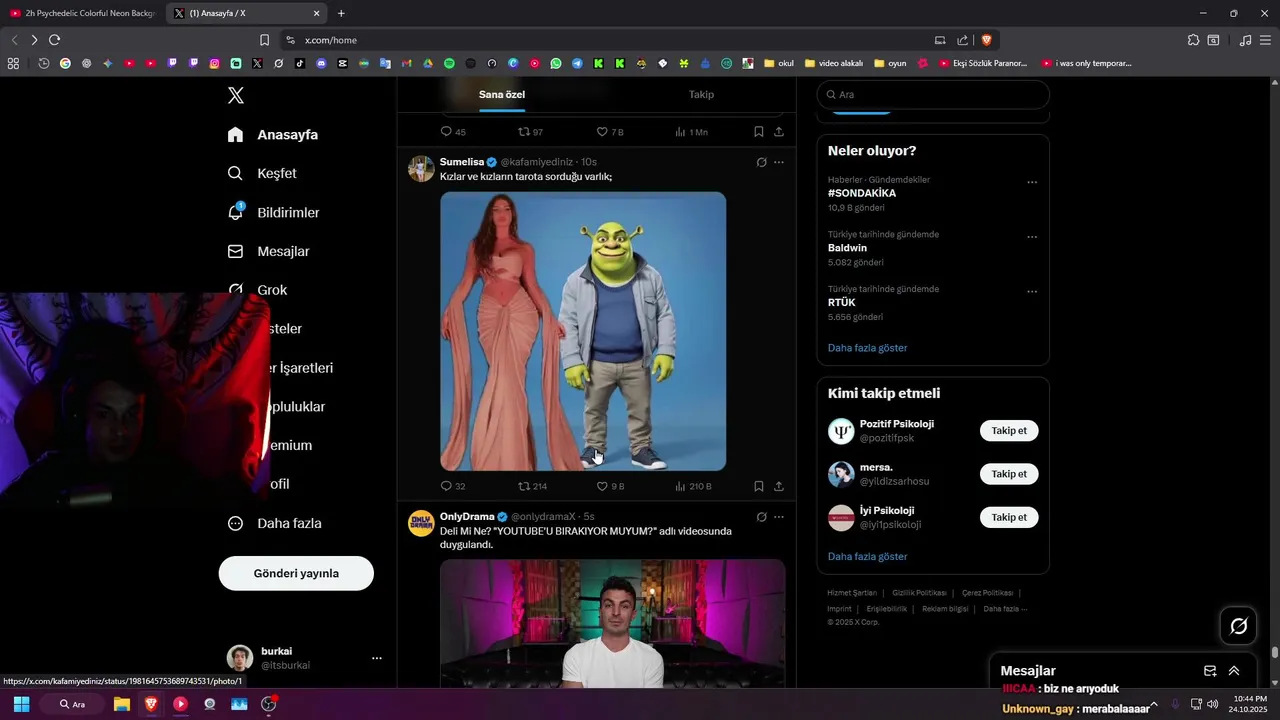
Task: Open Instagram bookmark in bookmarks bar
Action: (x=215, y=63)
